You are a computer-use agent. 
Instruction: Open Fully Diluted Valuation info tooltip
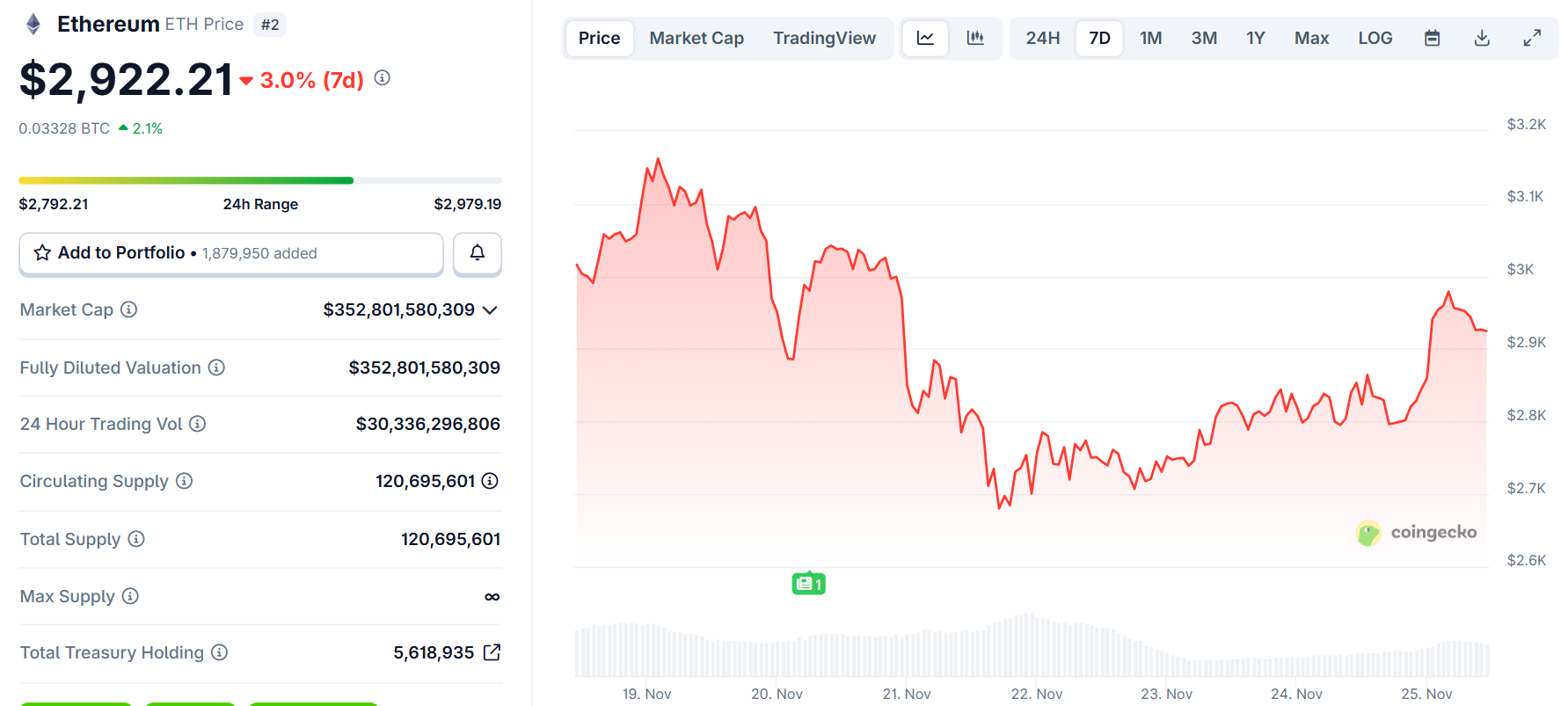(216, 368)
